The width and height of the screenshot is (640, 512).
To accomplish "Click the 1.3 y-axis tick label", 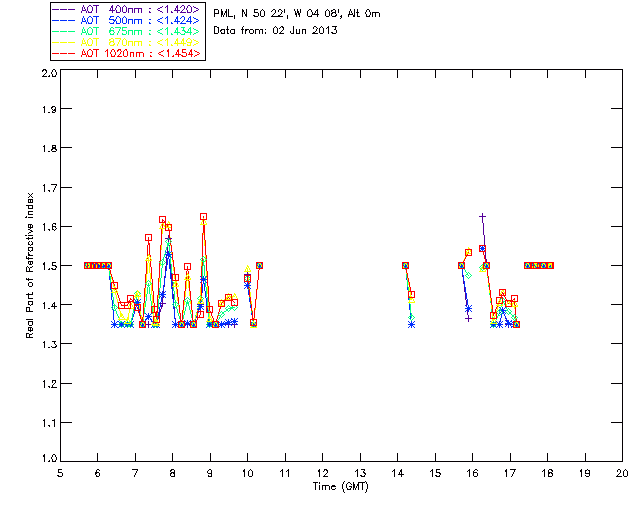I will point(49,344).
